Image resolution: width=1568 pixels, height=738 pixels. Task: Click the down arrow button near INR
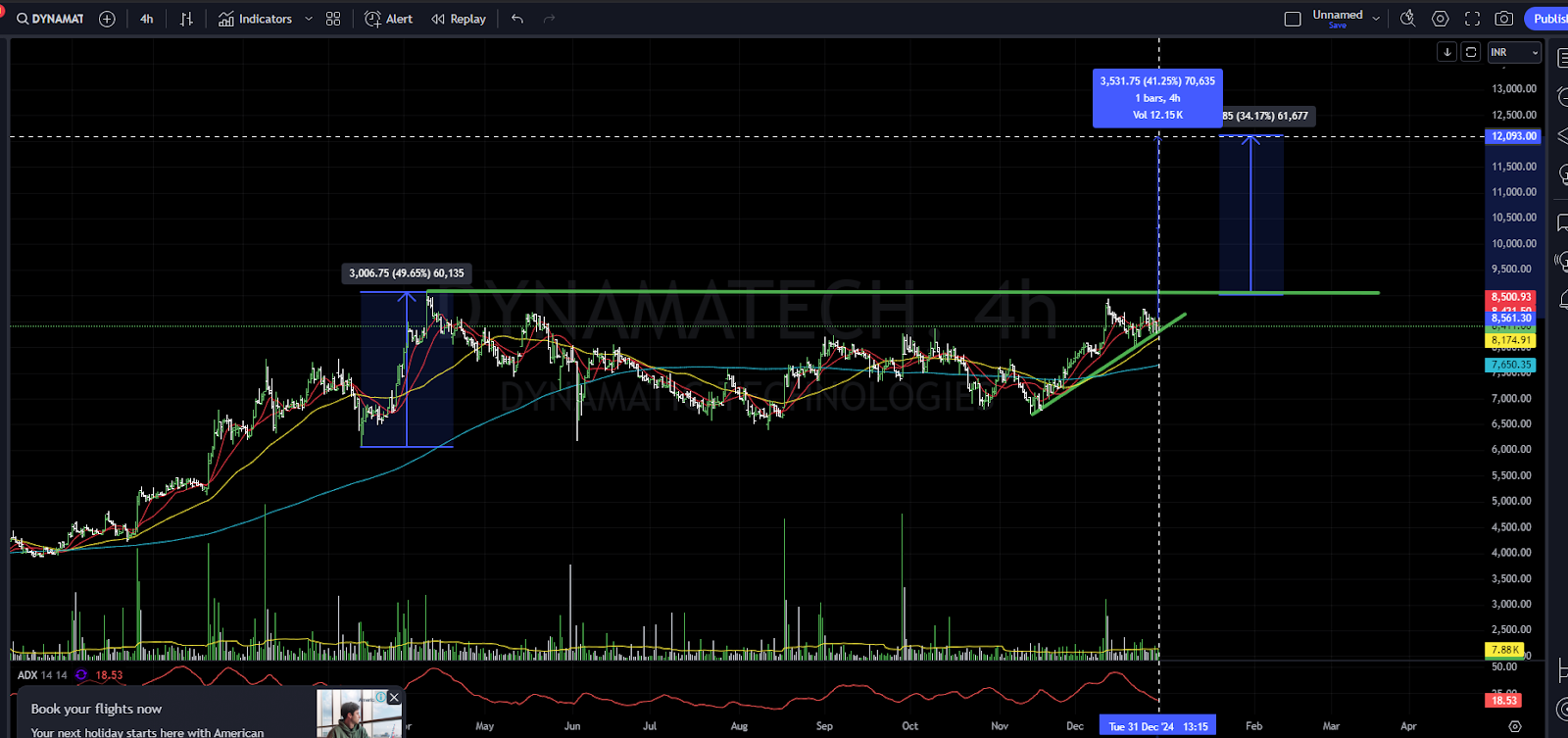point(1446,52)
